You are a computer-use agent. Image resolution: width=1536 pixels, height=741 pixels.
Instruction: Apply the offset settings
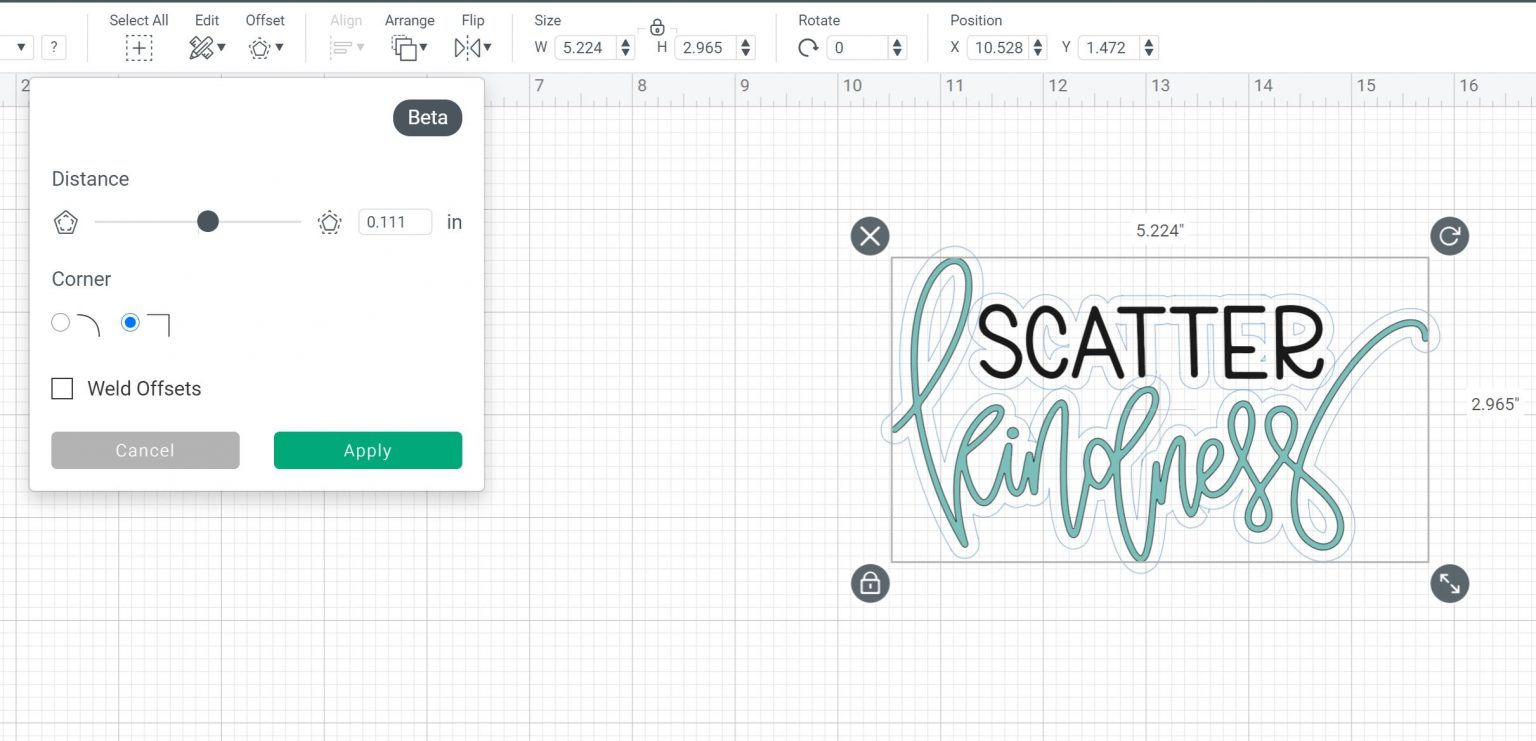(367, 450)
